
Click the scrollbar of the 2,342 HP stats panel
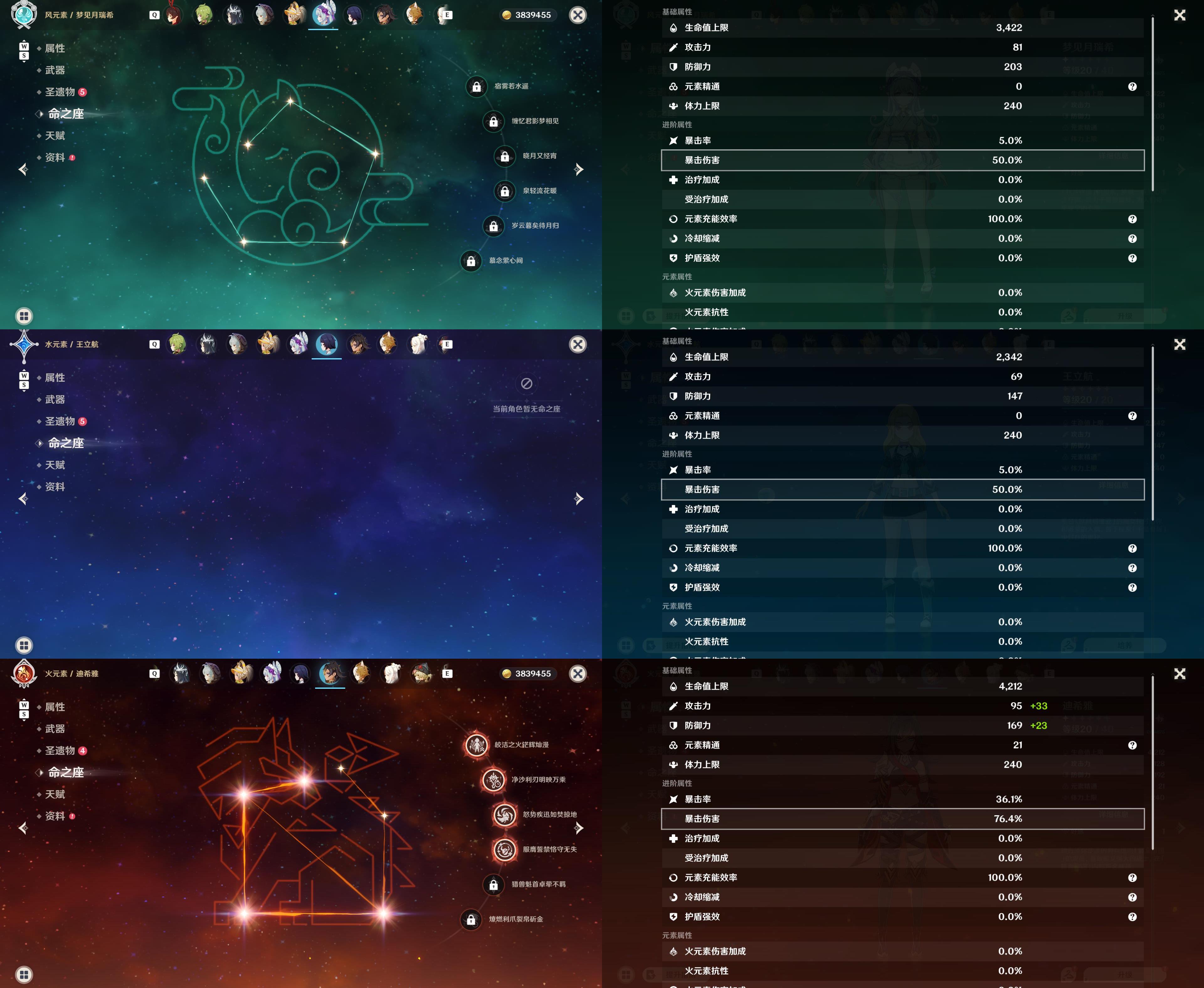click(x=1153, y=434)
